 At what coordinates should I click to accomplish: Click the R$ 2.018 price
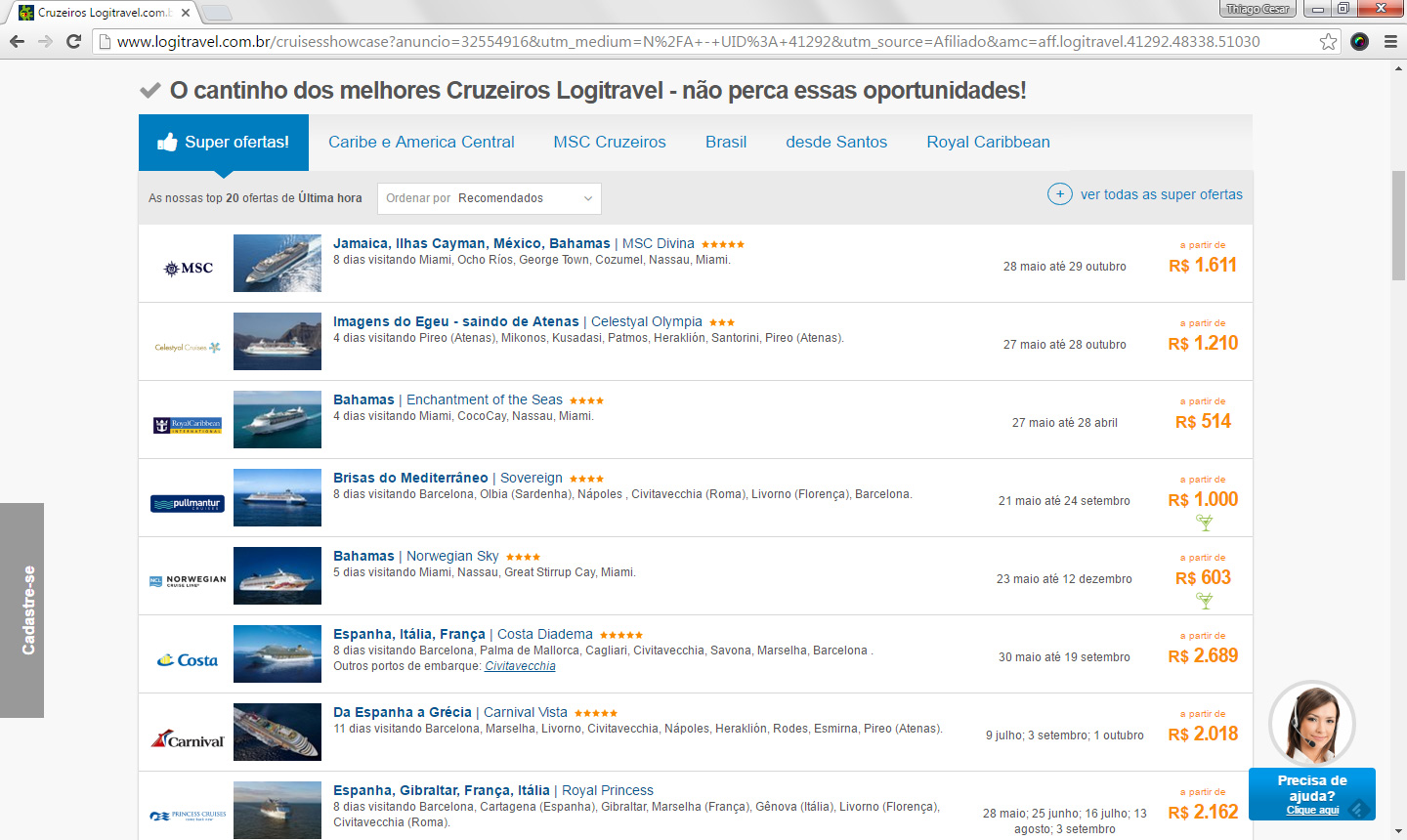(x=1203, y=734)
